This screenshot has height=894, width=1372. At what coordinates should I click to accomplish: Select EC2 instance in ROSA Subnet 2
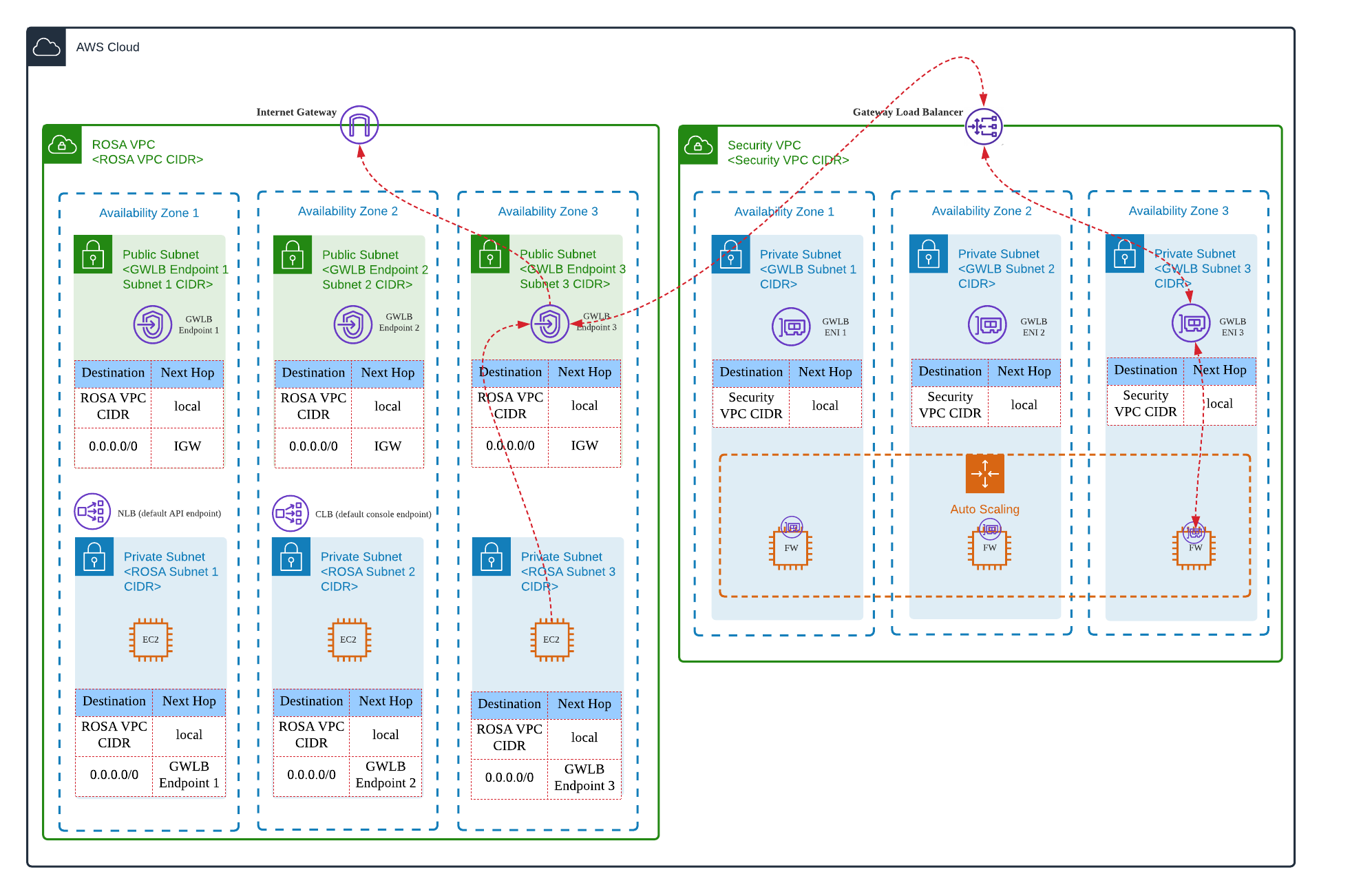348,640
